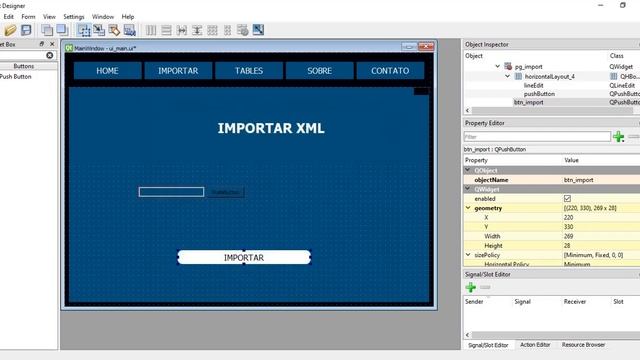
Task: Toggle the enabled property checkbox
Action: pyautogui.click(x=567, y=198)
